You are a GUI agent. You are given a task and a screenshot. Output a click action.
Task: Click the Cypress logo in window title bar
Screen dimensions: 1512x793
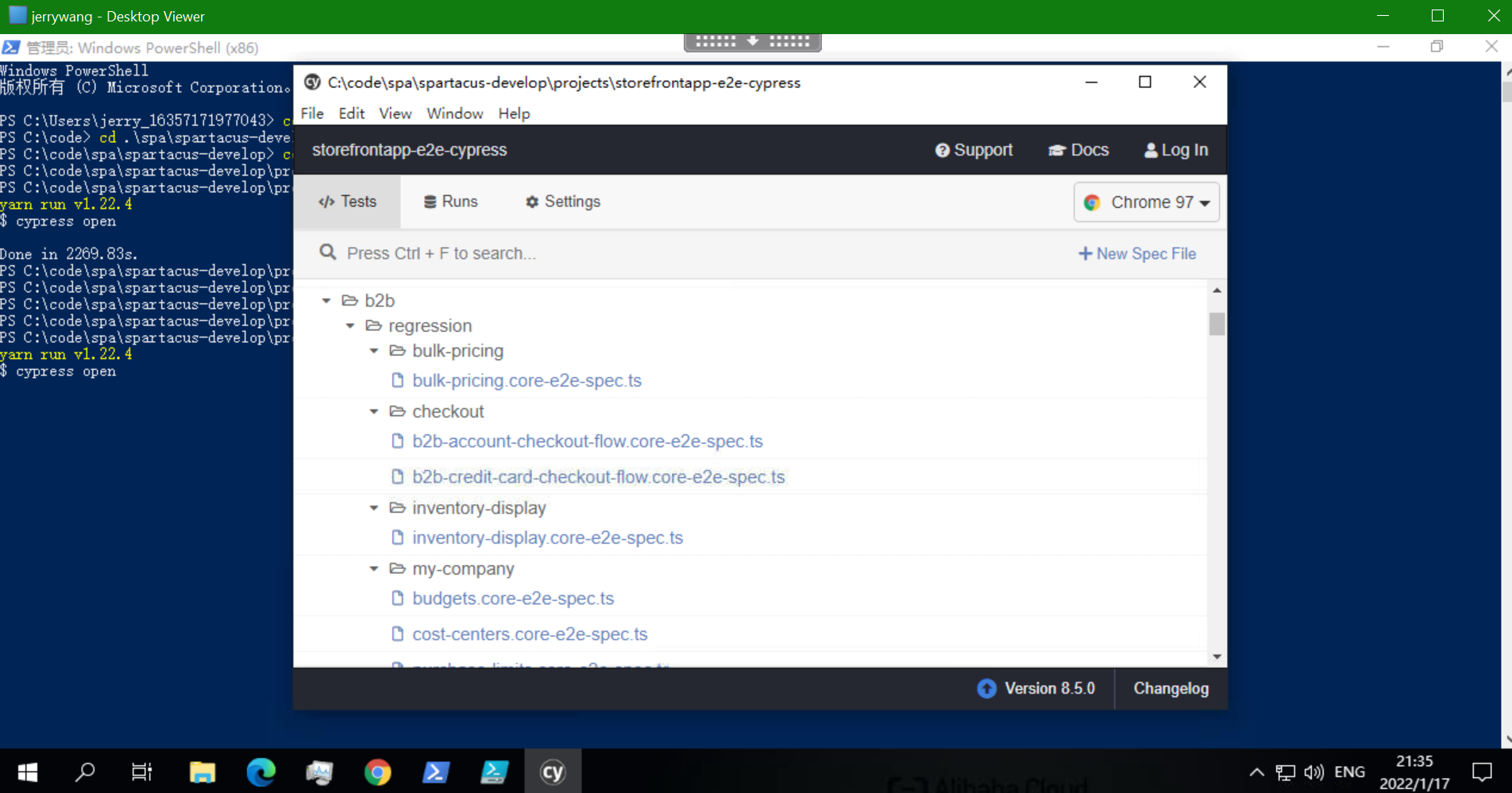(x=313, y=83)
